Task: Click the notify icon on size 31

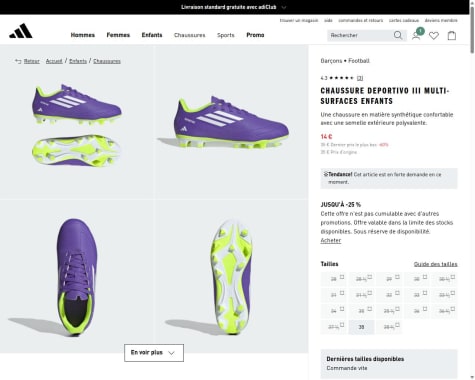Action: [x=342, y=293]
